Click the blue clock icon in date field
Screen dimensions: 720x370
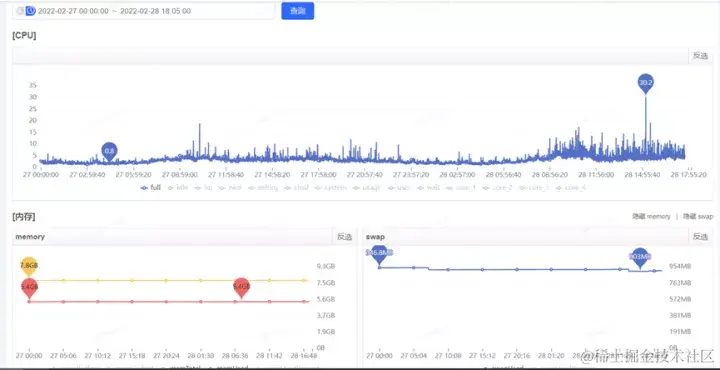coord(30,11)
